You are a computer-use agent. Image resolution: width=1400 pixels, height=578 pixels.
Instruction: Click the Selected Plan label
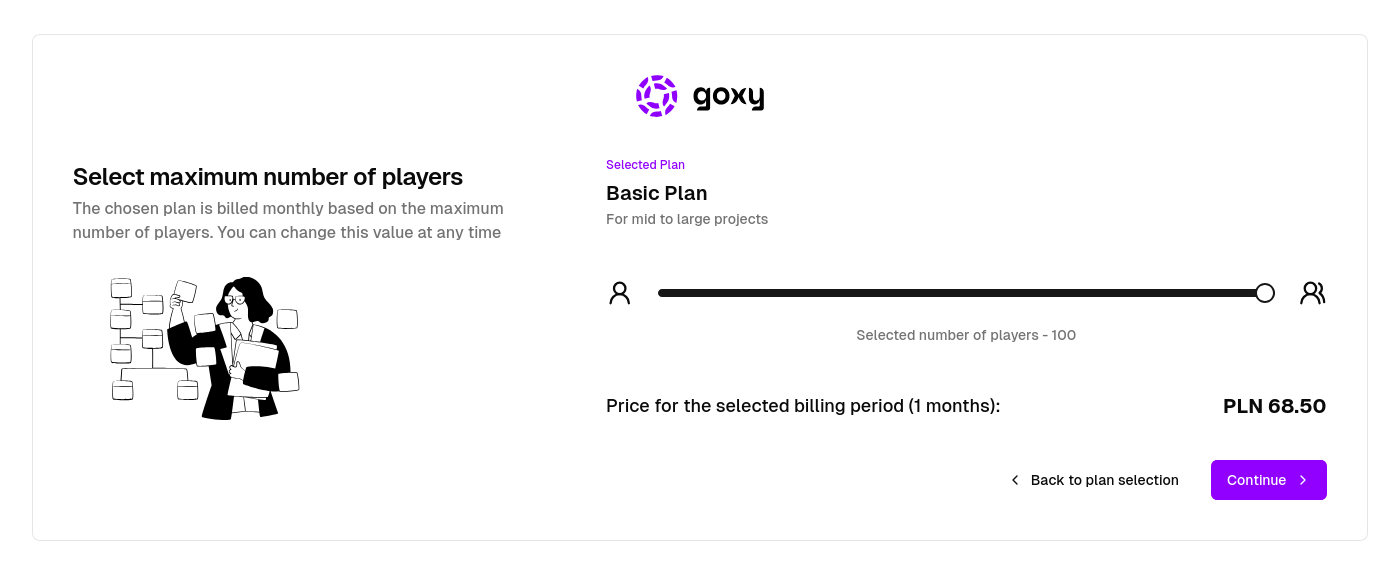(645, 164)
